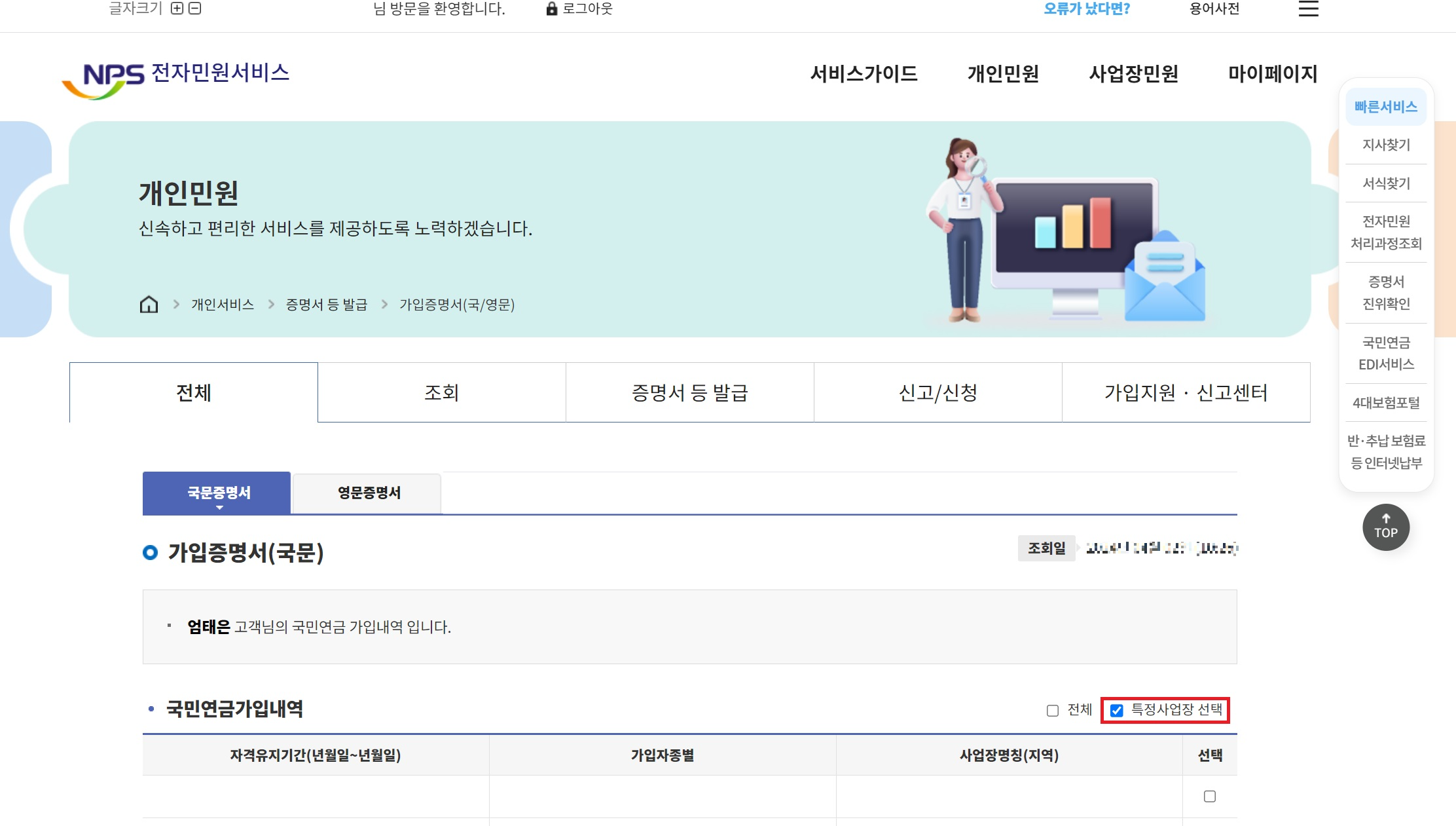Uncheck the 특정사업장 선택 checkbox
This screenshot has width=1456, height=826.
point(1117,711)
